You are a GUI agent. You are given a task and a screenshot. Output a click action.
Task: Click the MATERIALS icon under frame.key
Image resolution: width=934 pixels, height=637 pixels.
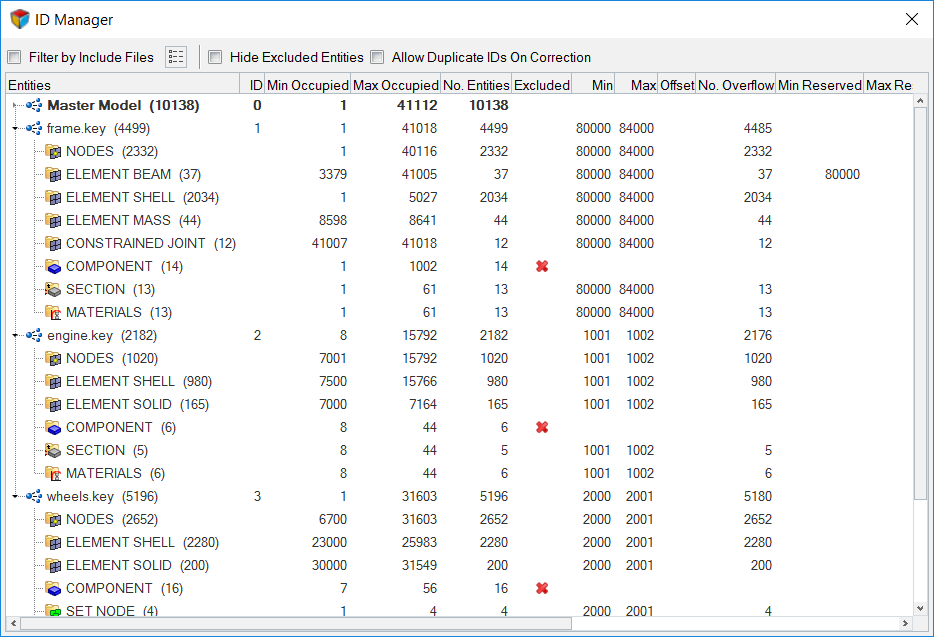53,312
